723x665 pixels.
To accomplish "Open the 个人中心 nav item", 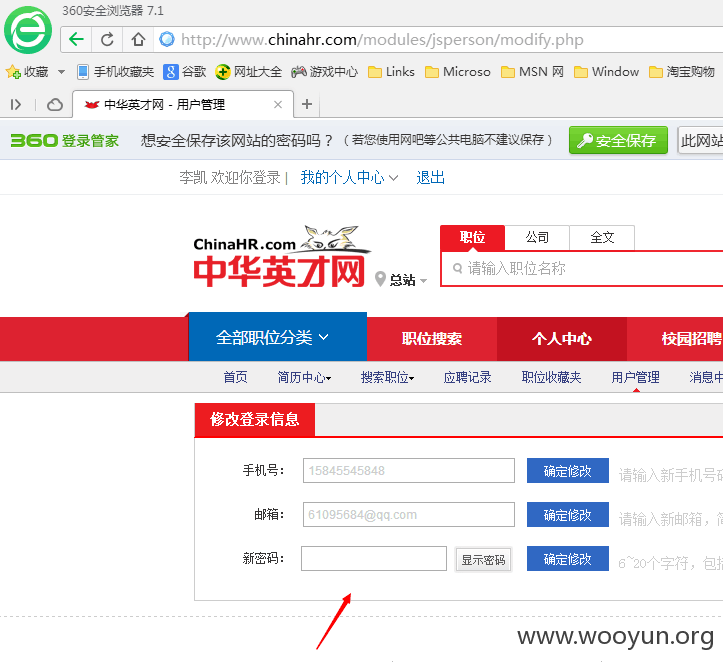I will point(562,339).
